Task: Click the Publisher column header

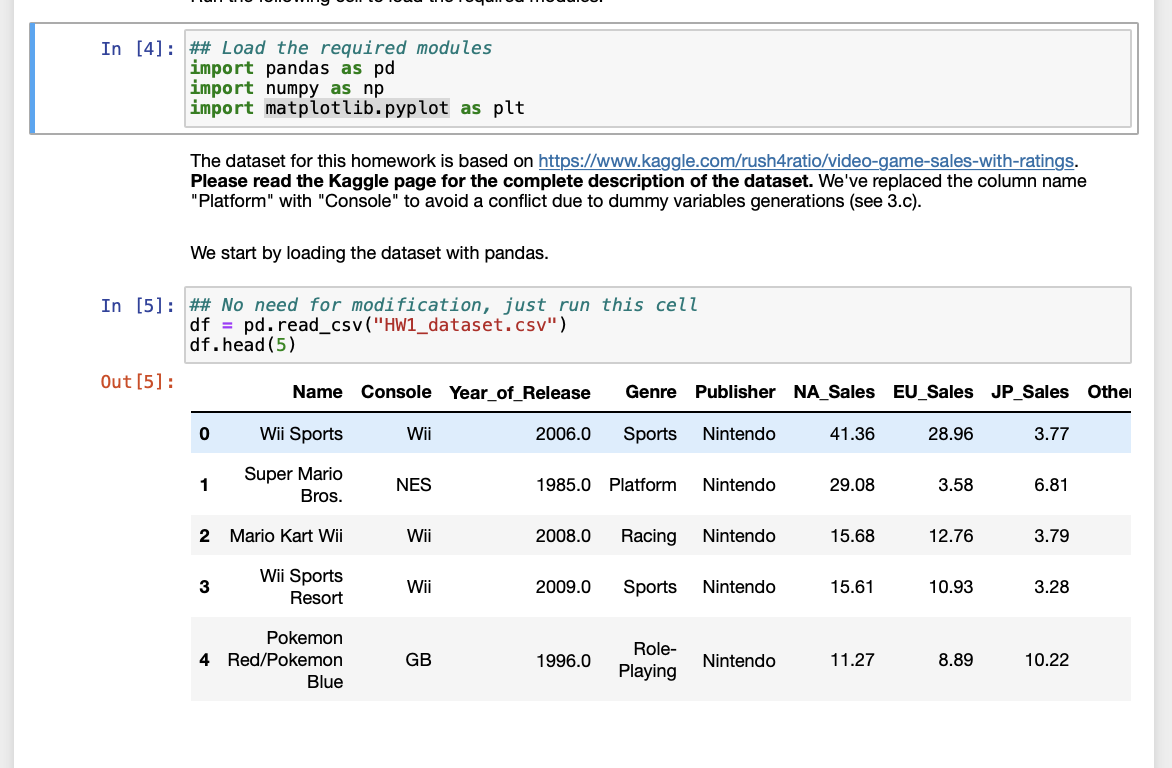Action: click(x=735, y=392)
